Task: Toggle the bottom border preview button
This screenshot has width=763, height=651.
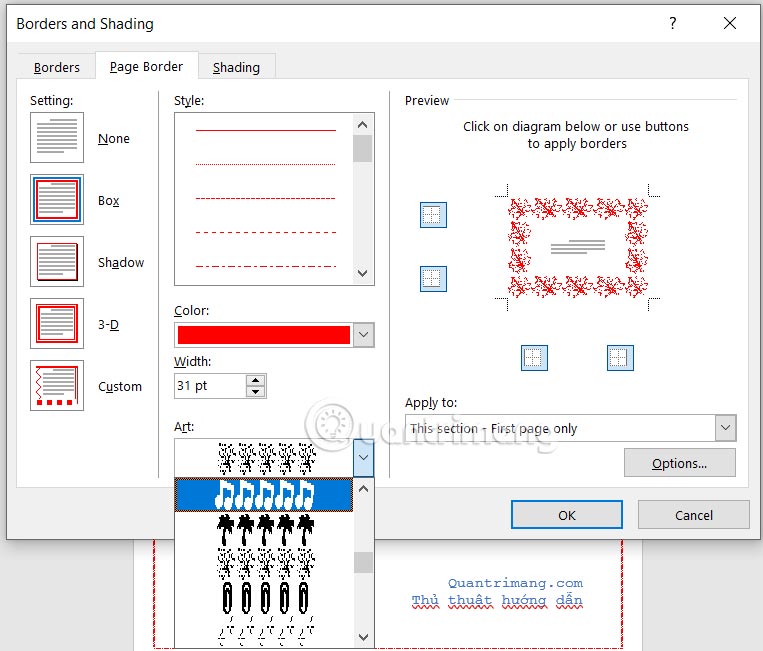Action: (433, 278)
